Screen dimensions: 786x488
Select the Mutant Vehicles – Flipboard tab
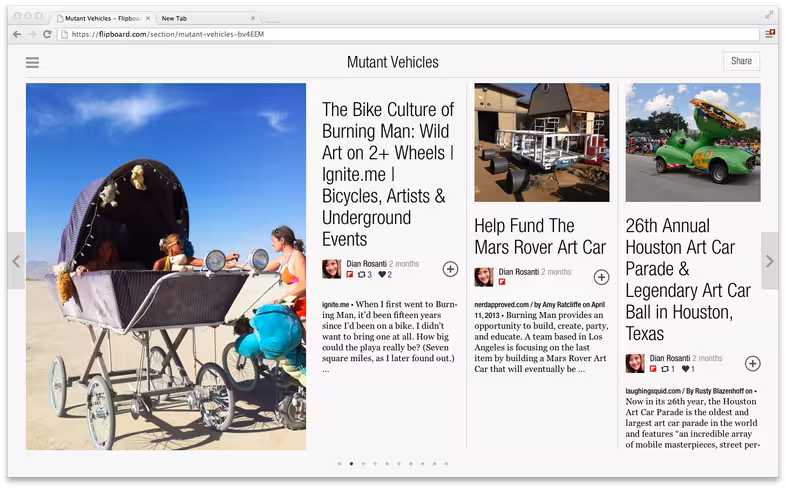[103, 19]
